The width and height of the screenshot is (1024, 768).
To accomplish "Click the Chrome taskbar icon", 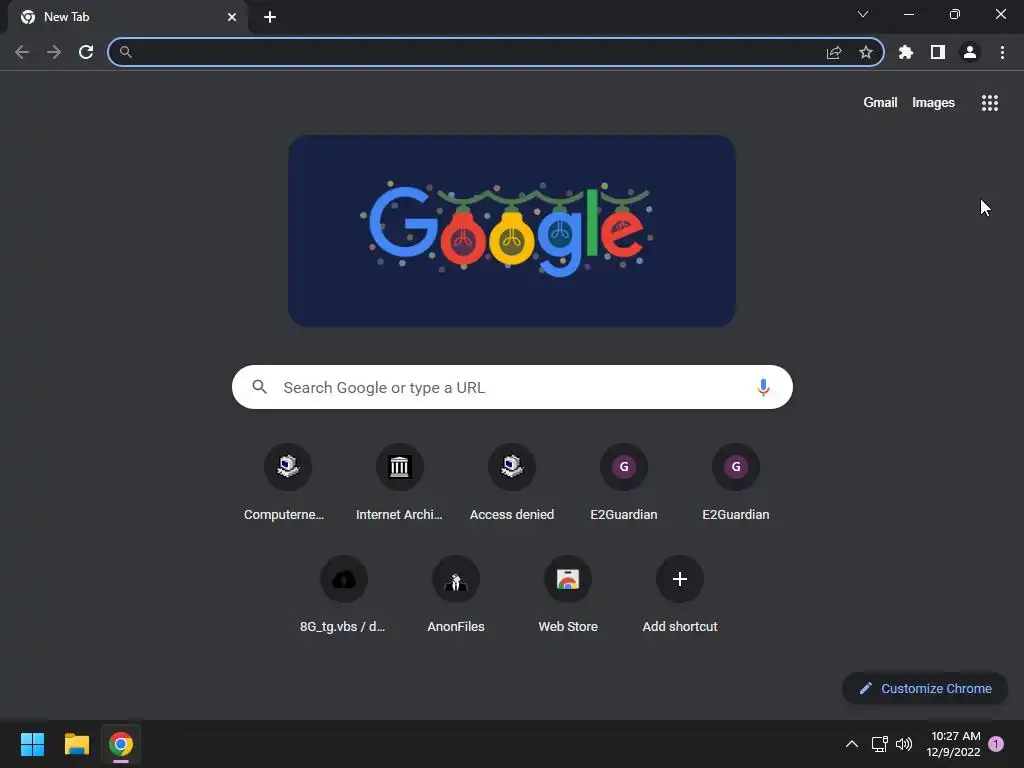I will (x=121, y=744).
